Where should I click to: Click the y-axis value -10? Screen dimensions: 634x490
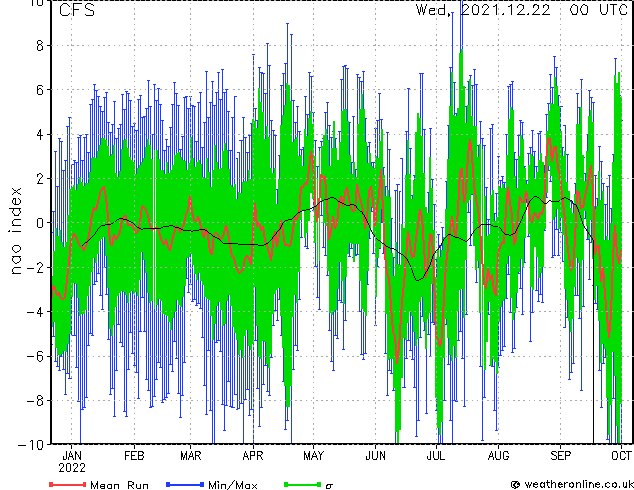(x=31, y=445)
